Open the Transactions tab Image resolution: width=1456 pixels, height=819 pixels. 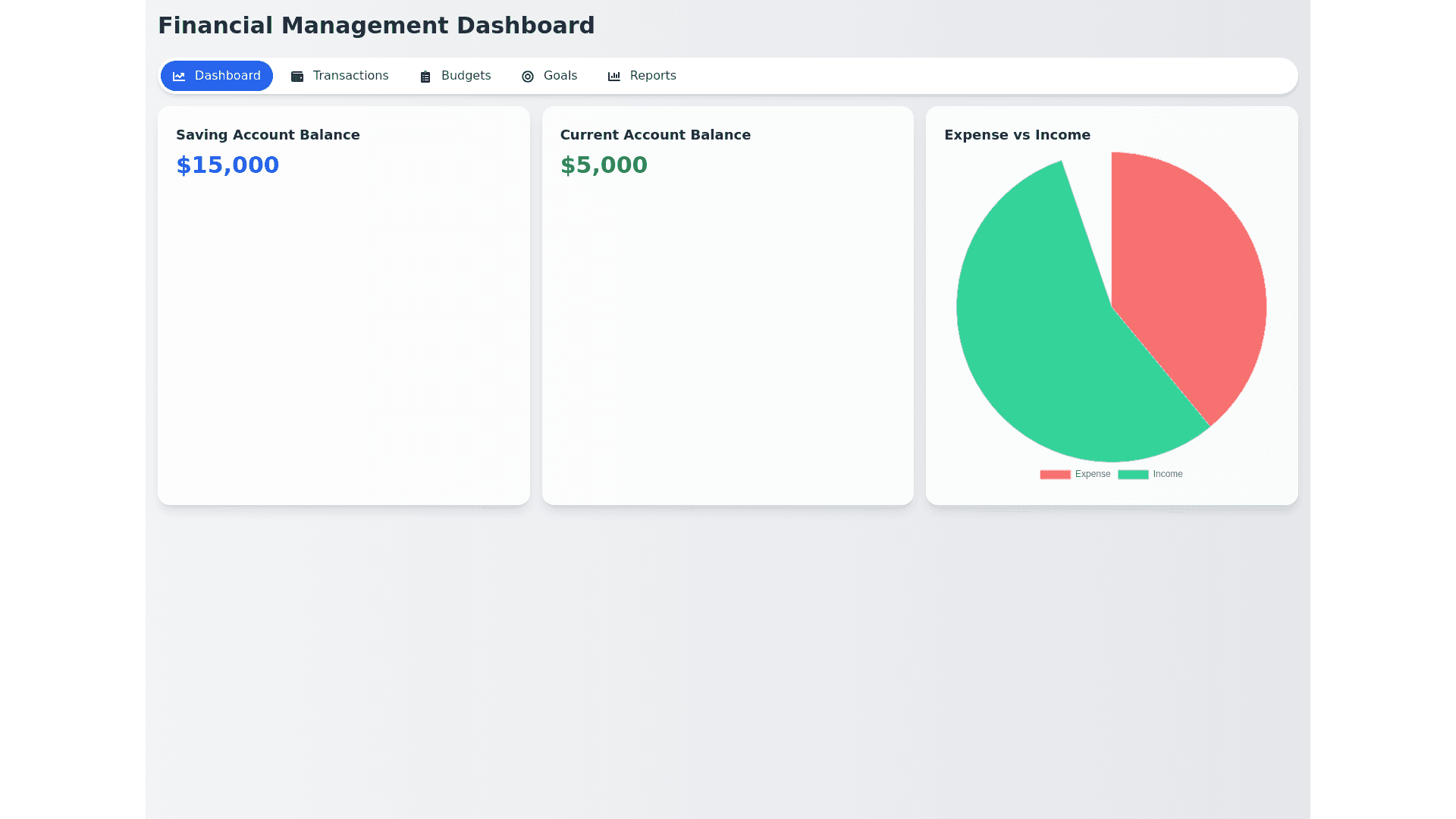[350, 76]
